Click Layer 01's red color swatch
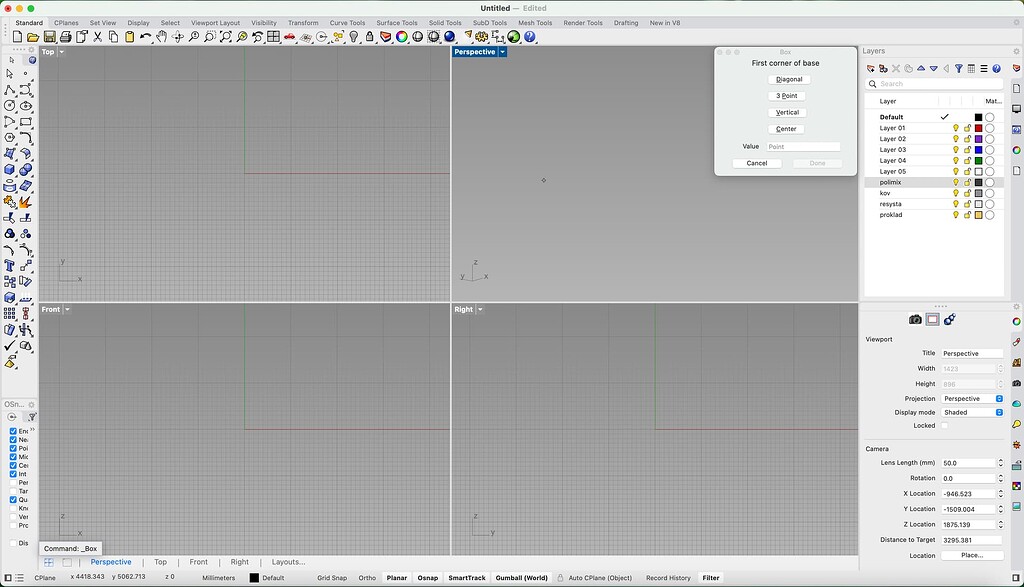 (979, 128)
